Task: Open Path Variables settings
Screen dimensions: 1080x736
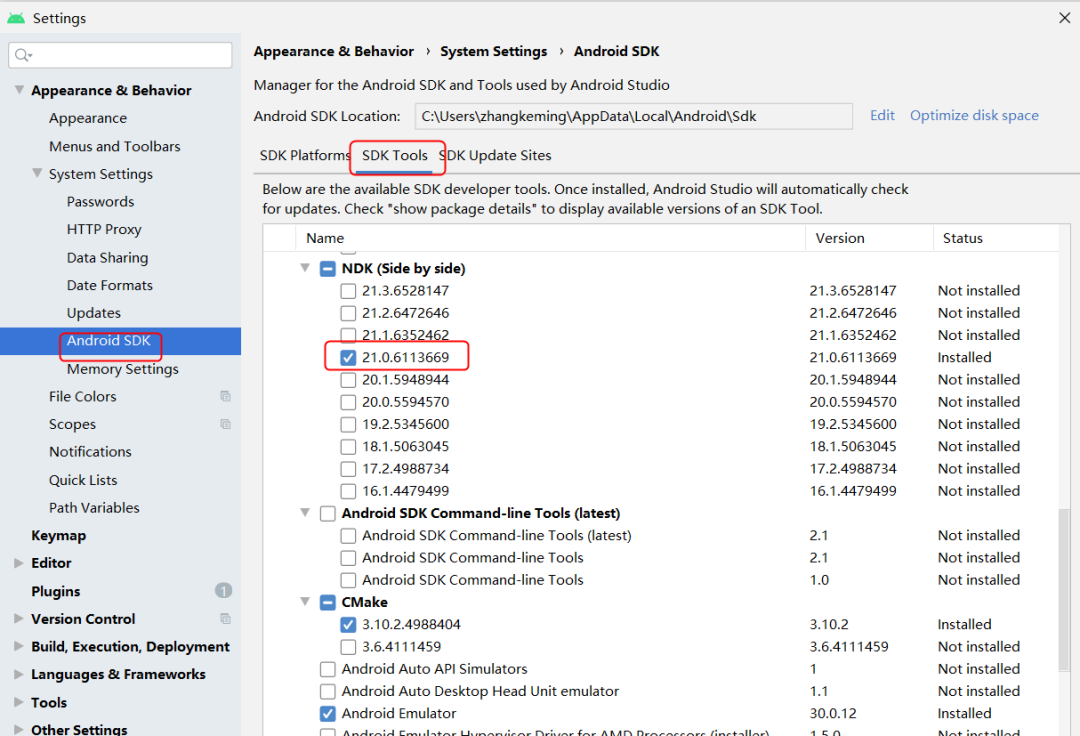Action: pyautogui.click(x=94, y=507)
